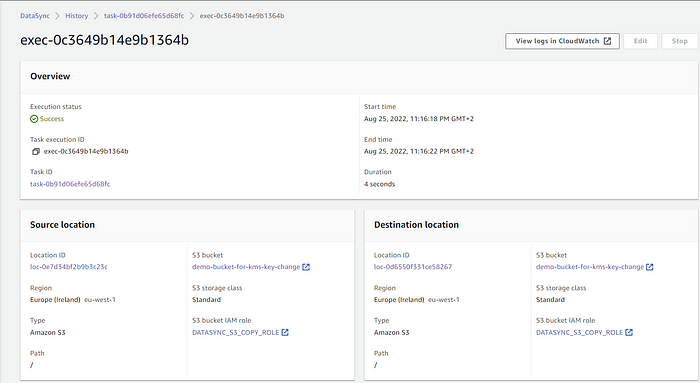Select the end time 11:16:22 PM value
This screenshot has height=383, width=700.
pyautogui.click(x=419, y=151)
